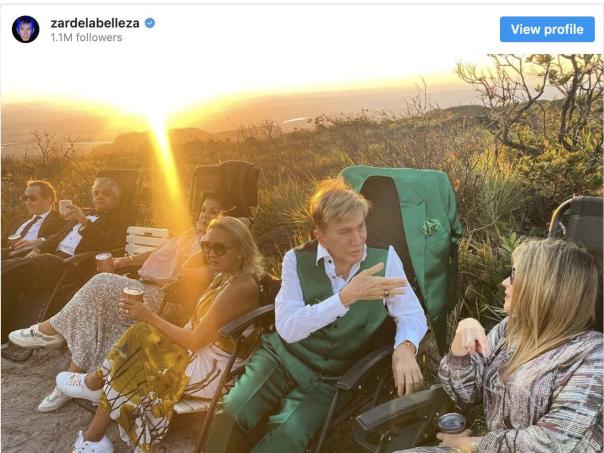Image resolution: width=604 pixels, height=453 pixels.
Task: Click the setting sun in the photo
Action: click(158, 118)
